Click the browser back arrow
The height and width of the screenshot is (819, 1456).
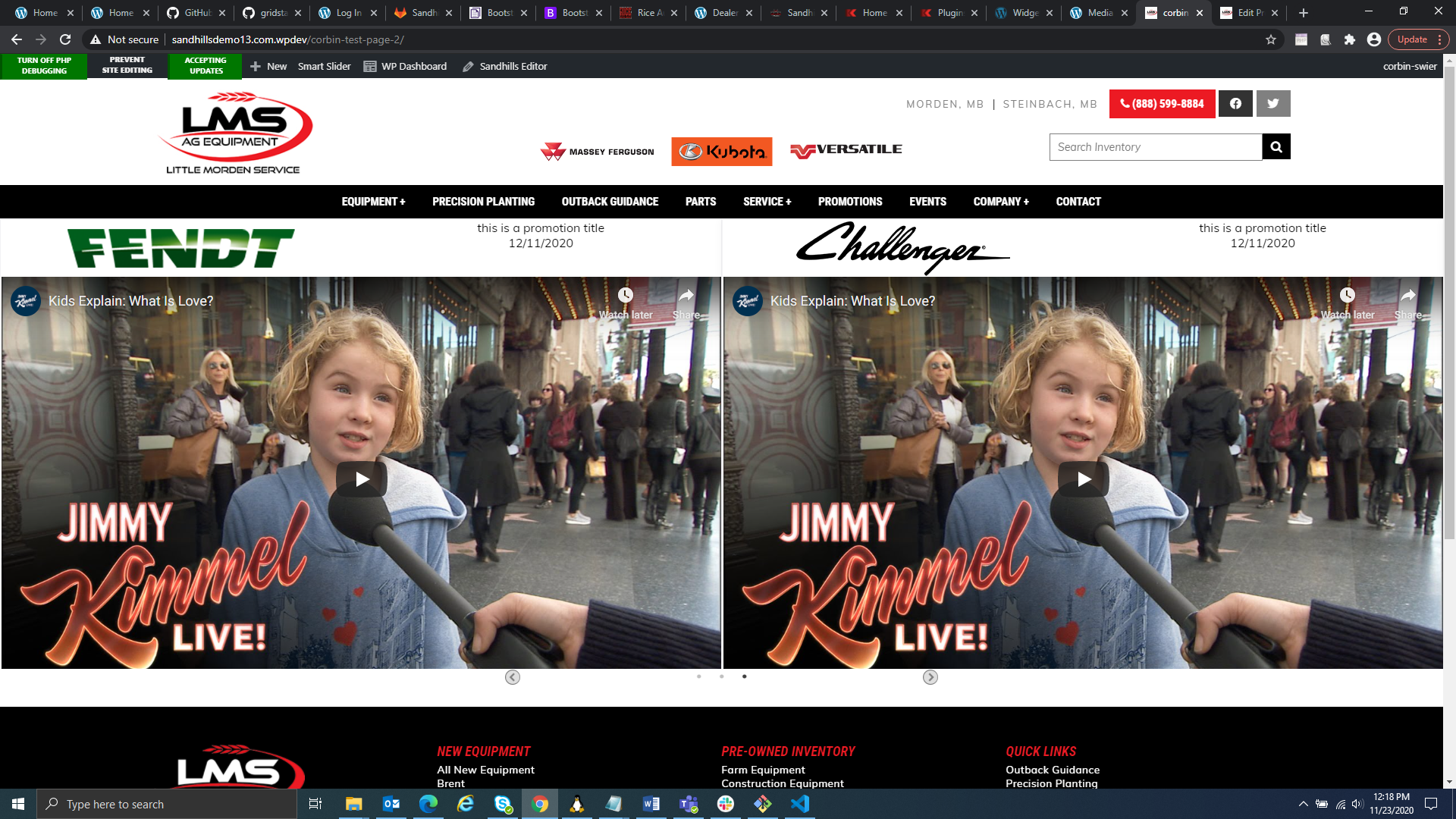tap(17, 39)
